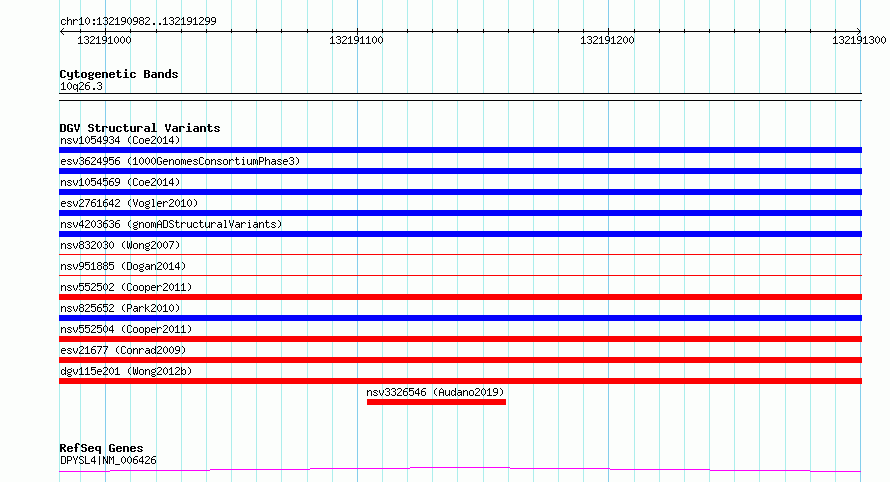Select the blue bar for nsv1054934
This screenshot has height=482, width=890.
tap(460, 150)
